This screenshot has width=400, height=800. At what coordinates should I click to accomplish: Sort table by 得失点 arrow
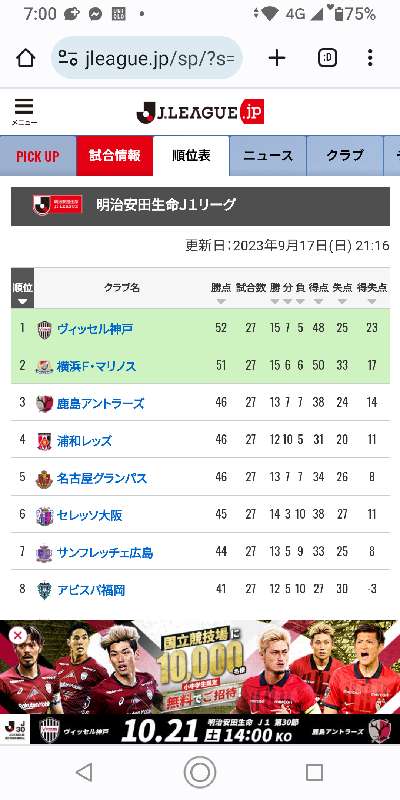[372, 302]
